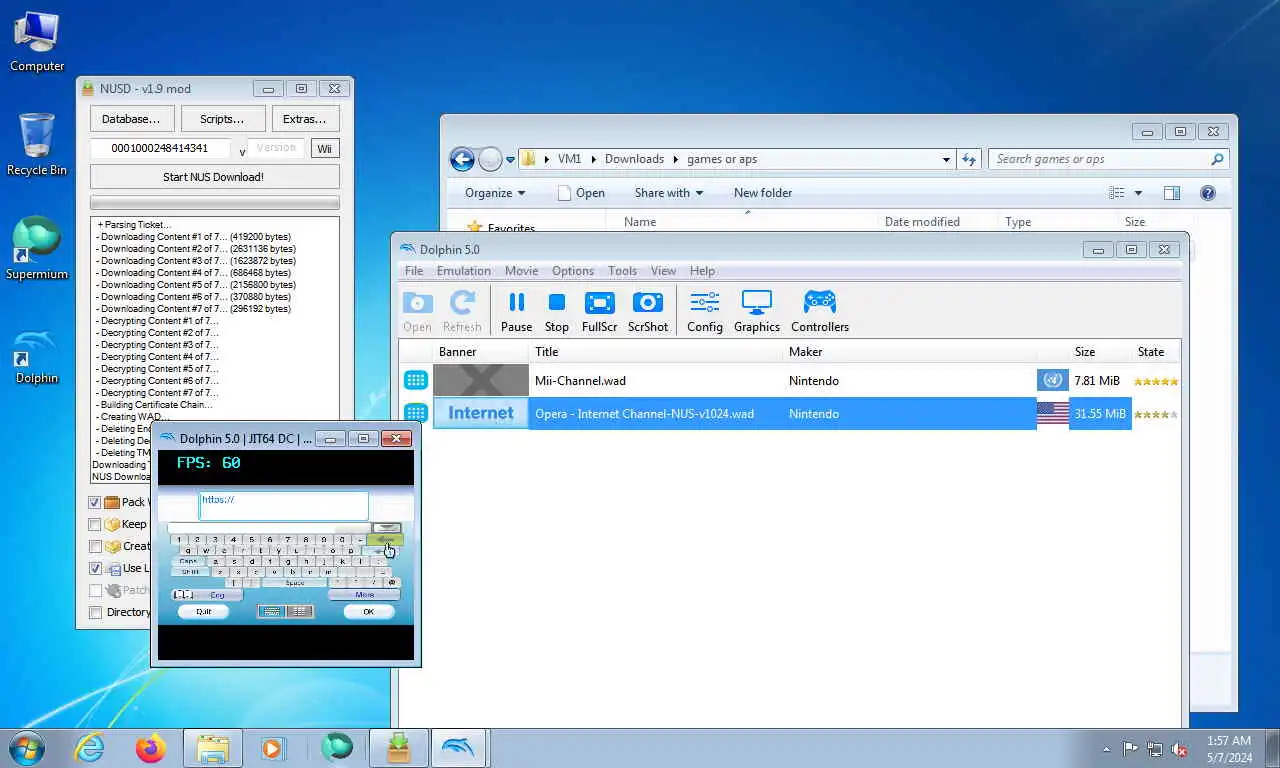Toggle the Create checkbox in NUSD

point(95,547)
